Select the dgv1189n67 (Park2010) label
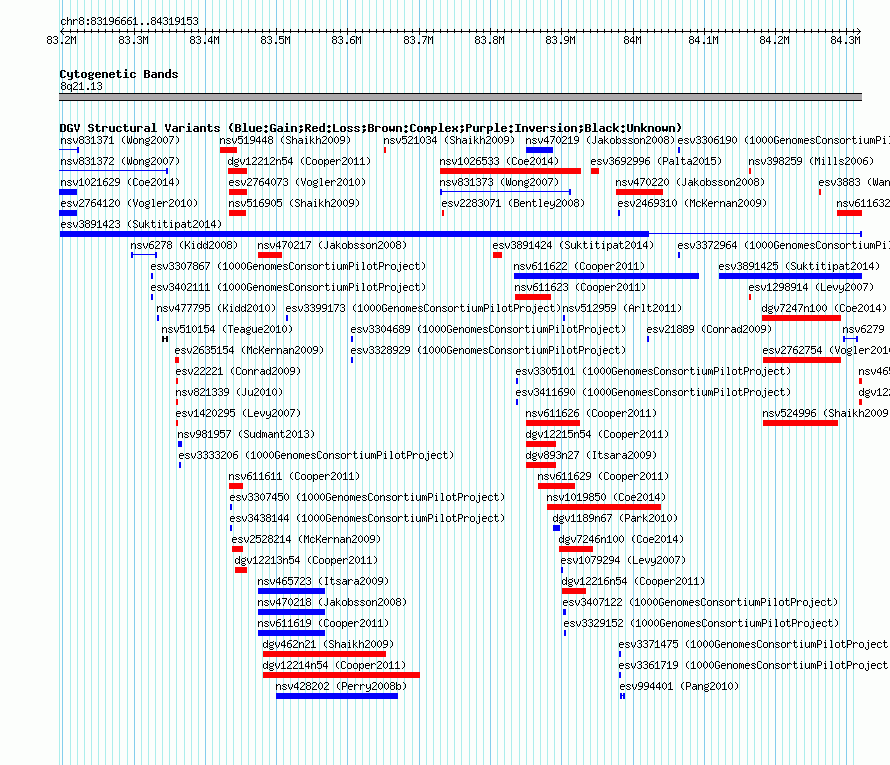Image resolution: width=890 pixels, height=765 pixels. click(x=615, y=518)
